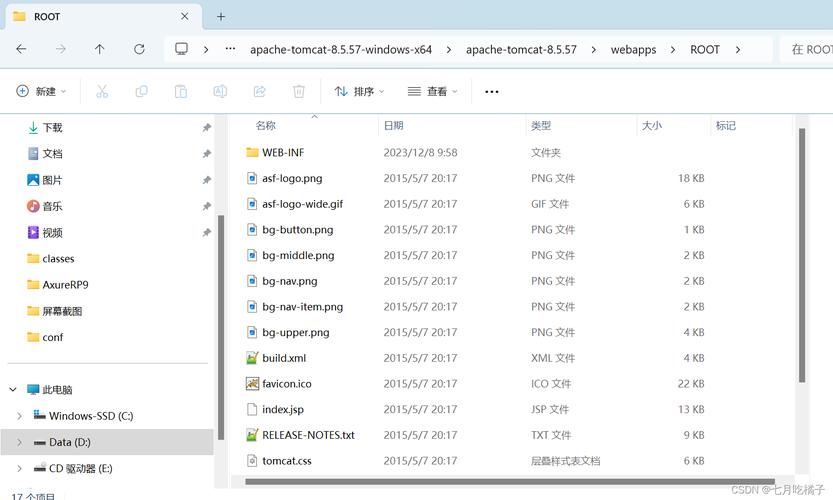Open a new tab with plus button
Viewport: 833px width, 500px height.
221,16
